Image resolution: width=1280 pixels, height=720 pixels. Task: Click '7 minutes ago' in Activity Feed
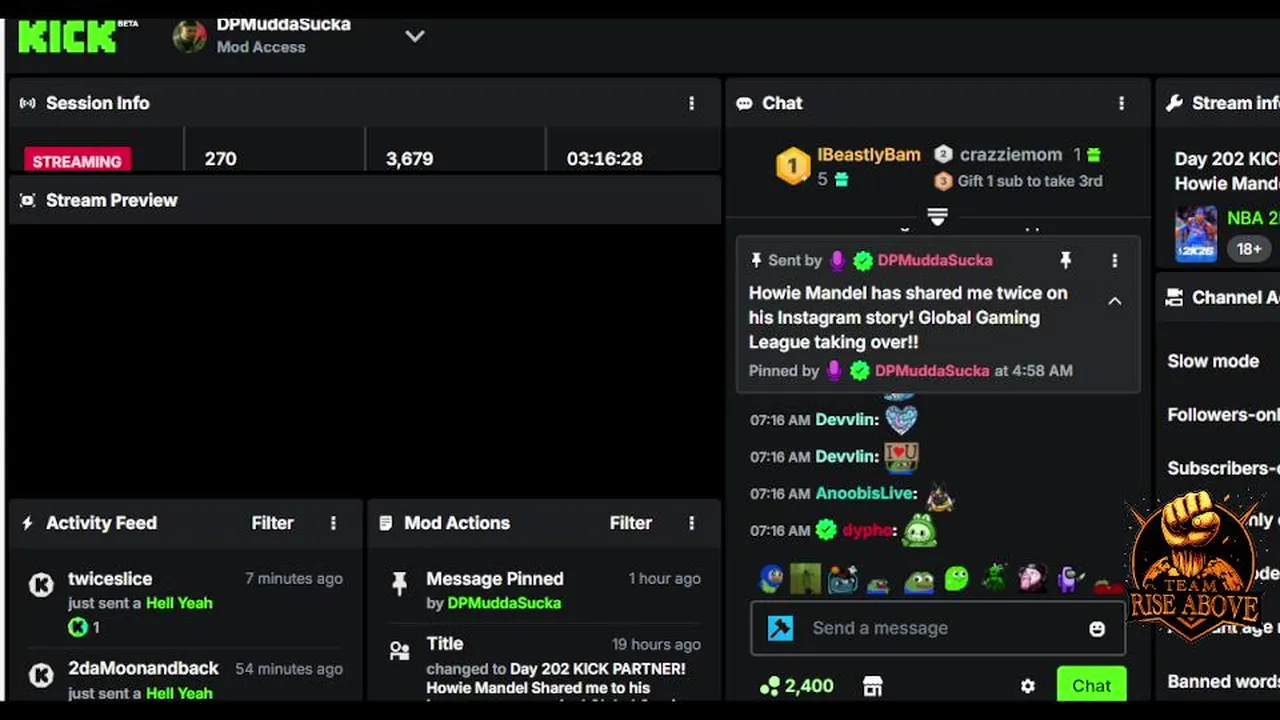(294, 579)
